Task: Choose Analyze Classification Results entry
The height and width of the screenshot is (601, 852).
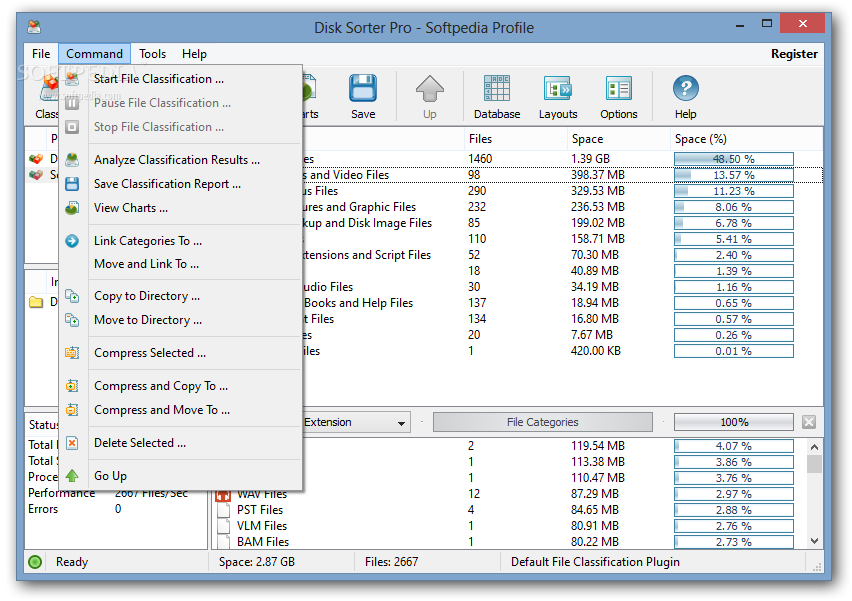Action: point(180,160)
